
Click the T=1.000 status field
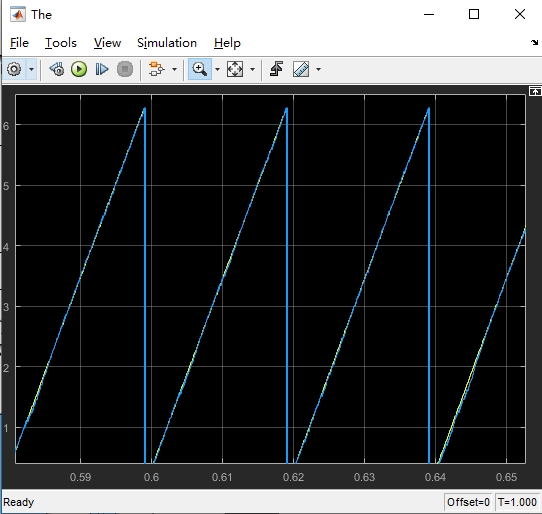tap(517, 502)
